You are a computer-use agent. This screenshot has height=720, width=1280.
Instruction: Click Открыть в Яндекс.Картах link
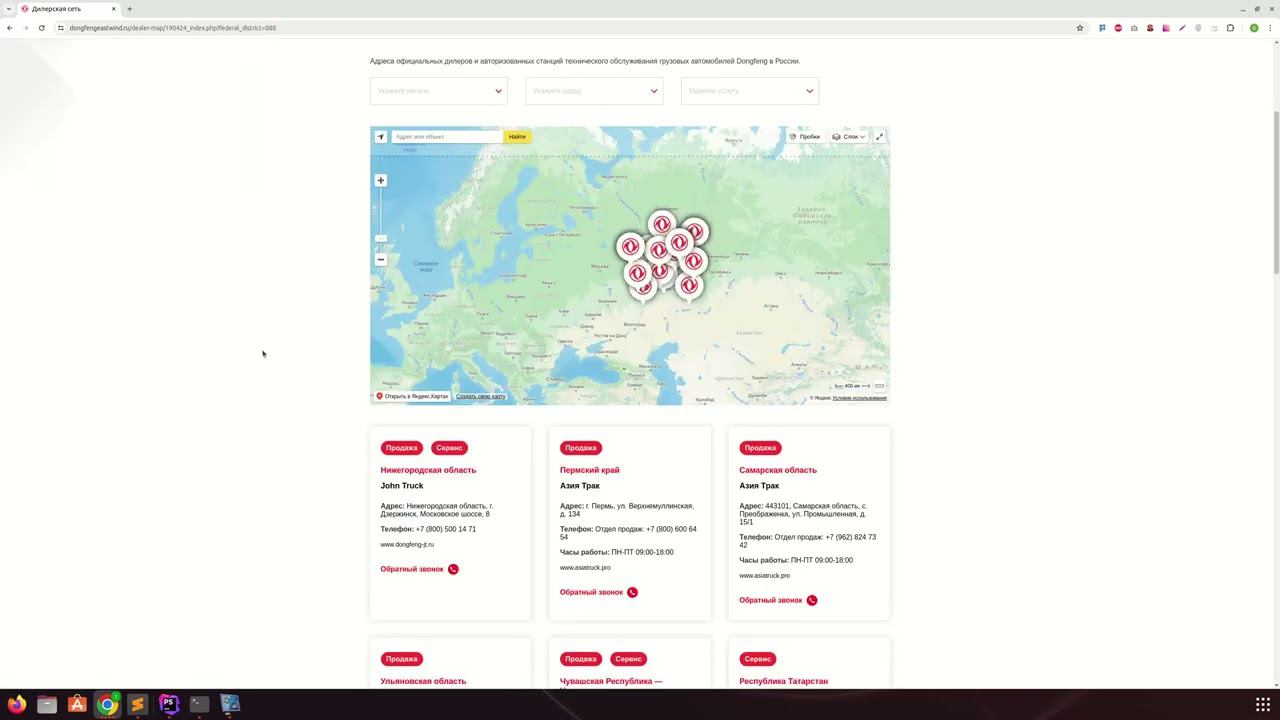click(x=412, y=396)
